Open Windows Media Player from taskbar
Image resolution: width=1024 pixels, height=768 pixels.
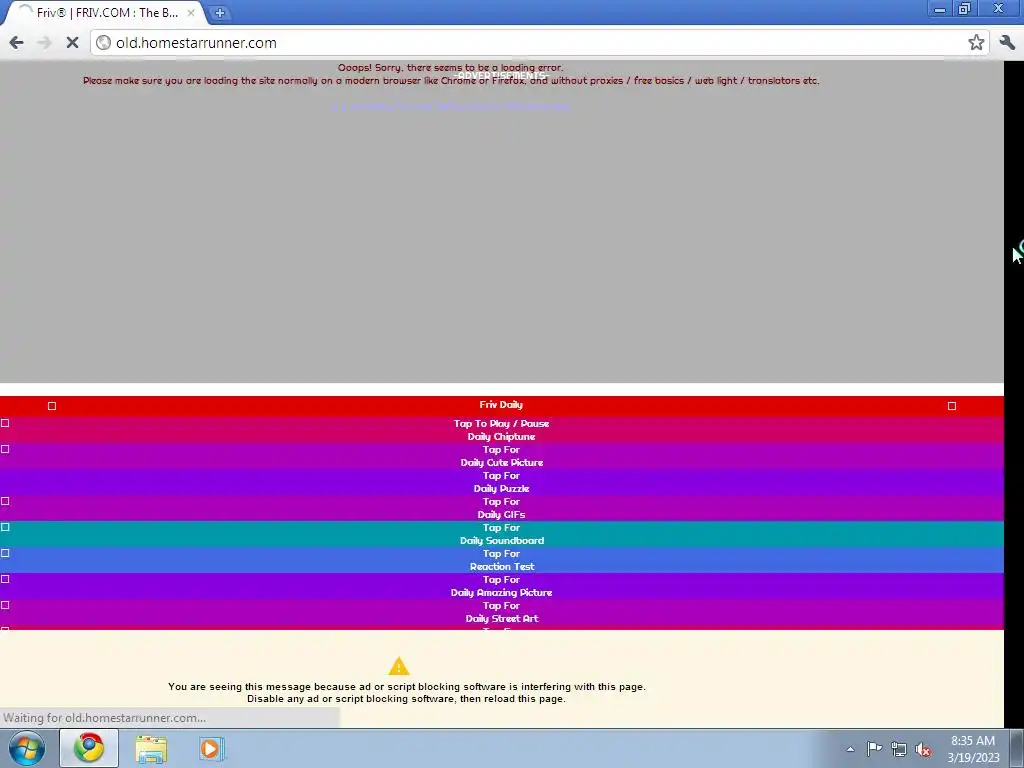point(212,748)
